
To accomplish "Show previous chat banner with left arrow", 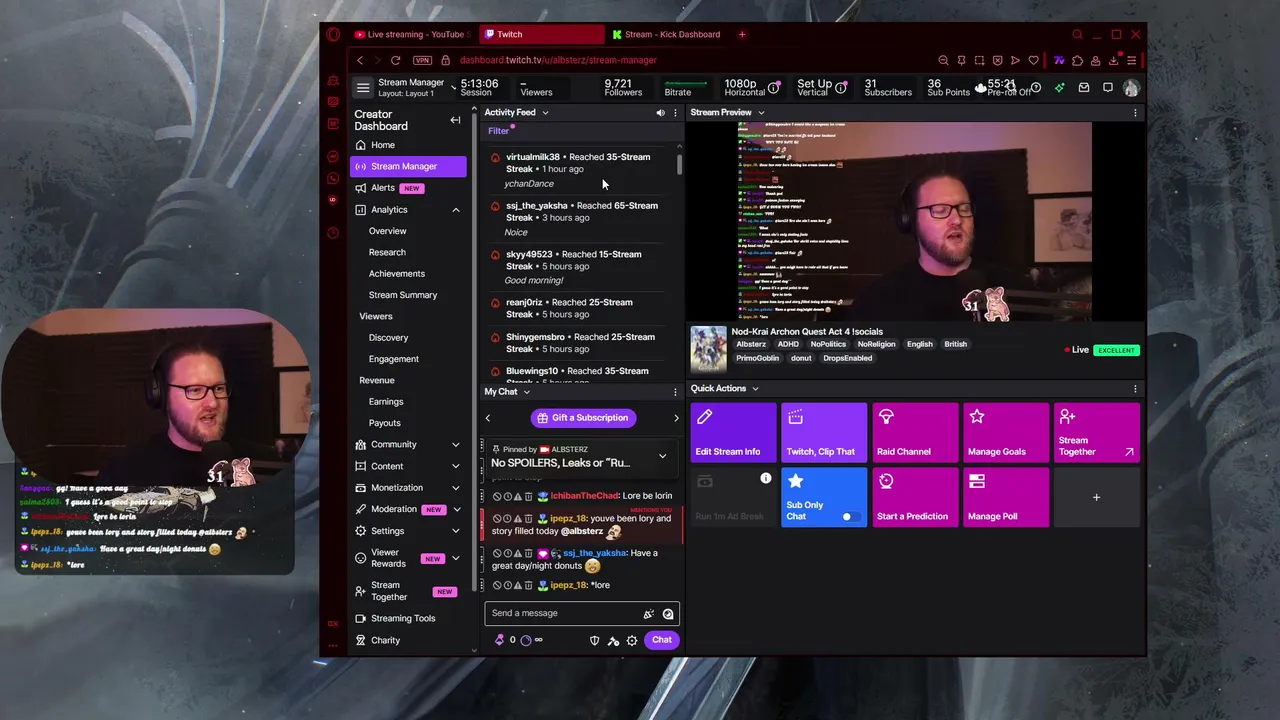I will click(x=488, y=418).
